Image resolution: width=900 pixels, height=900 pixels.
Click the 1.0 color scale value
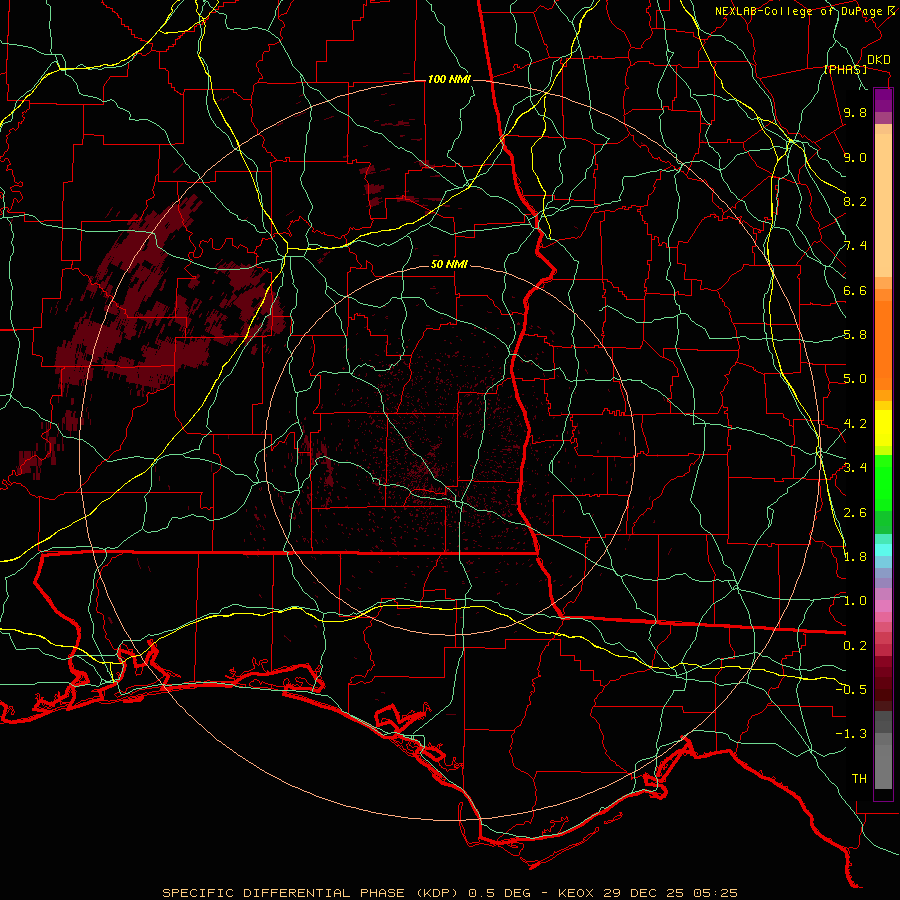click(855, 601)
